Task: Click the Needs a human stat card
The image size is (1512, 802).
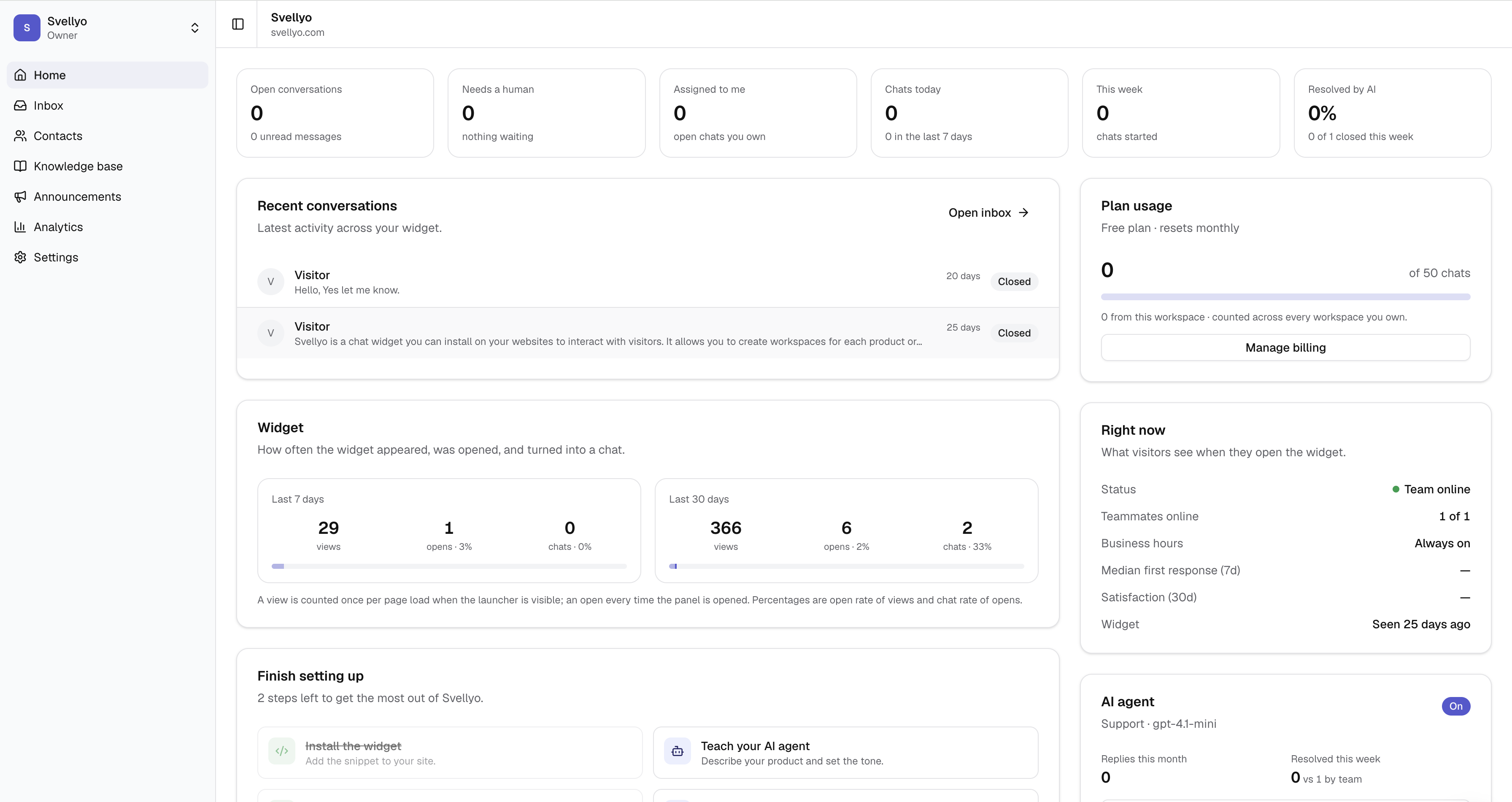Action: 546,113
